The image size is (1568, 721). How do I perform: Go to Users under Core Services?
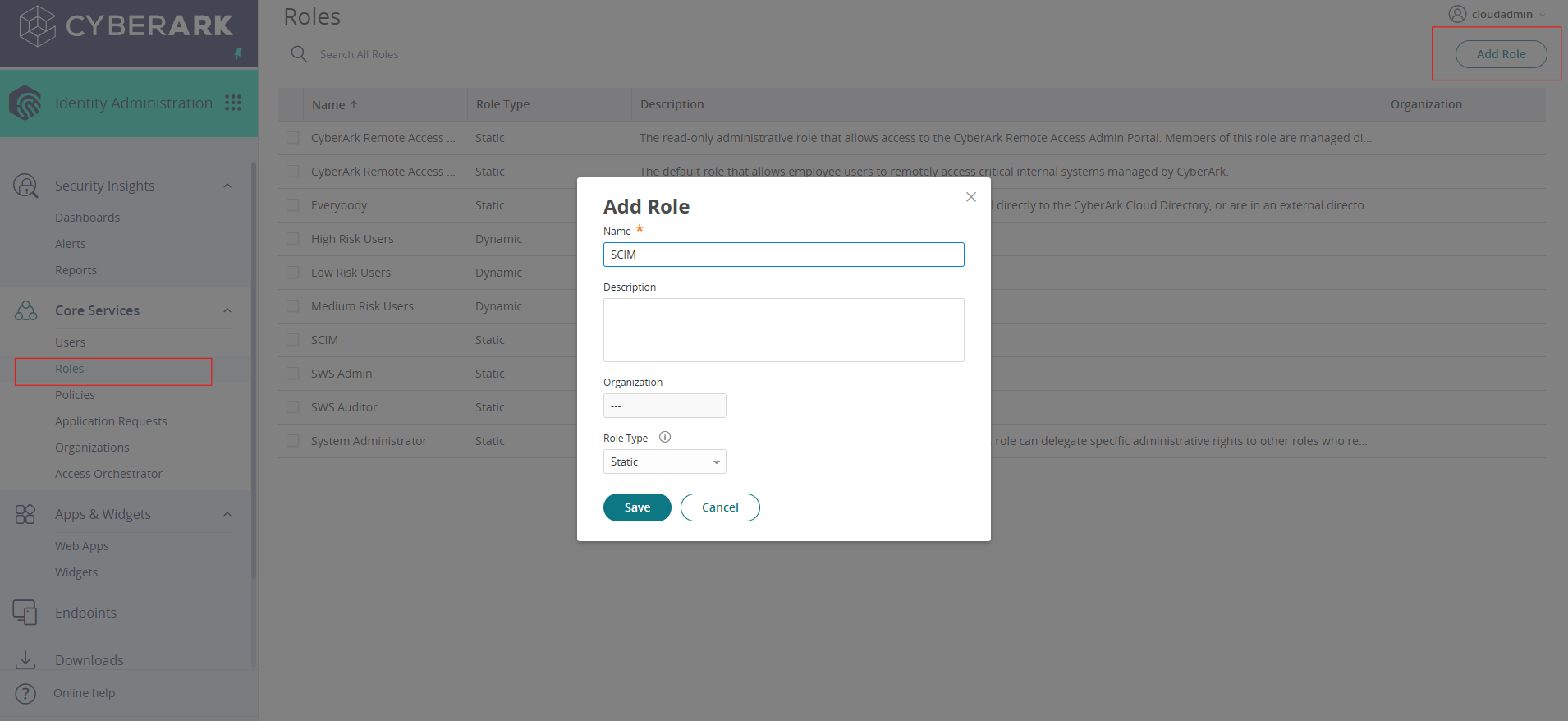click(x=70, y=342)
